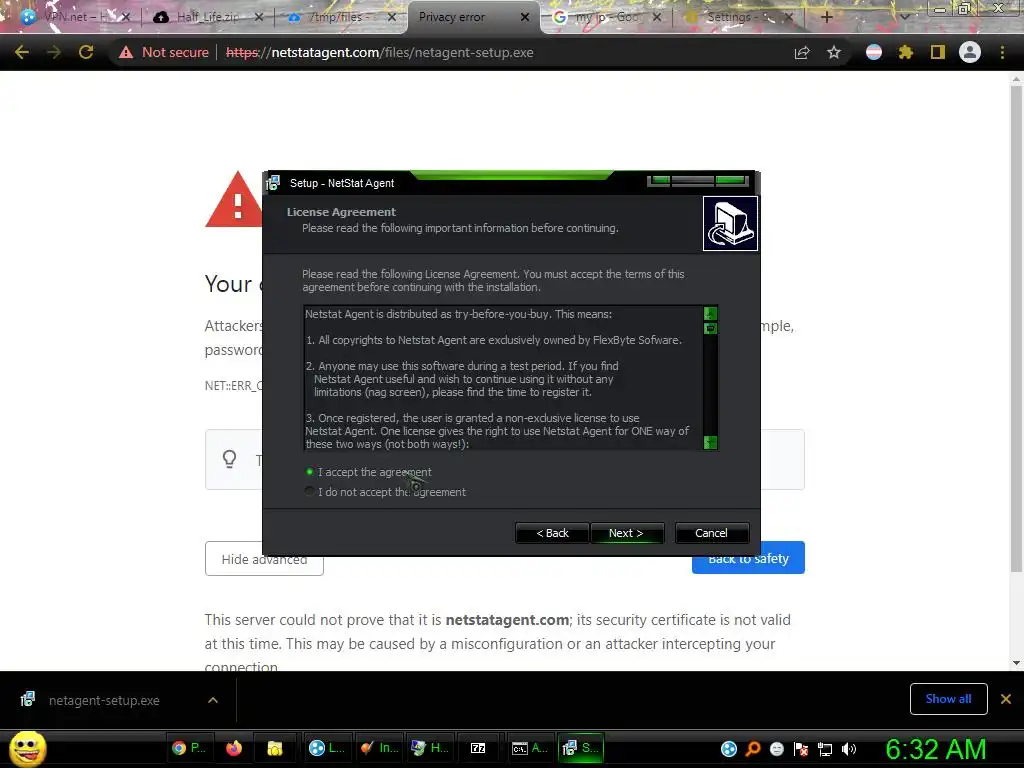Image resolution: width=1024 pixels, height=768 pixels.
Task: Click the Chrome page vertical scrollbar
Action: click(1016, 327)
